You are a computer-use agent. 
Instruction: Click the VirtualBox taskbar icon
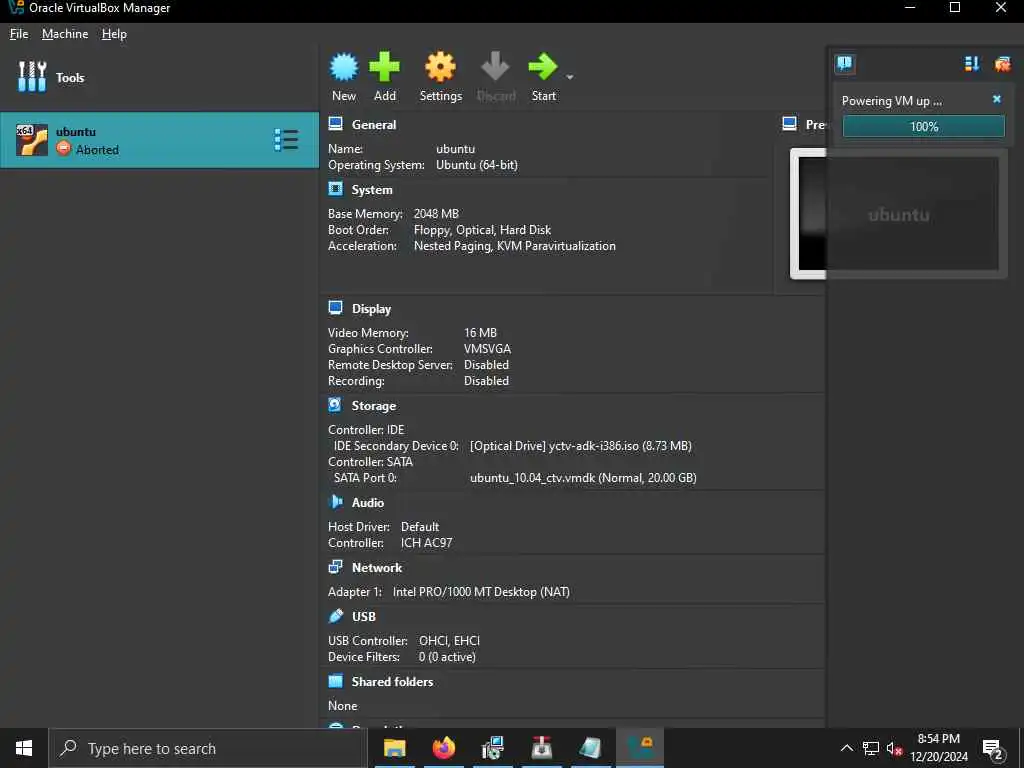(640, 748)
